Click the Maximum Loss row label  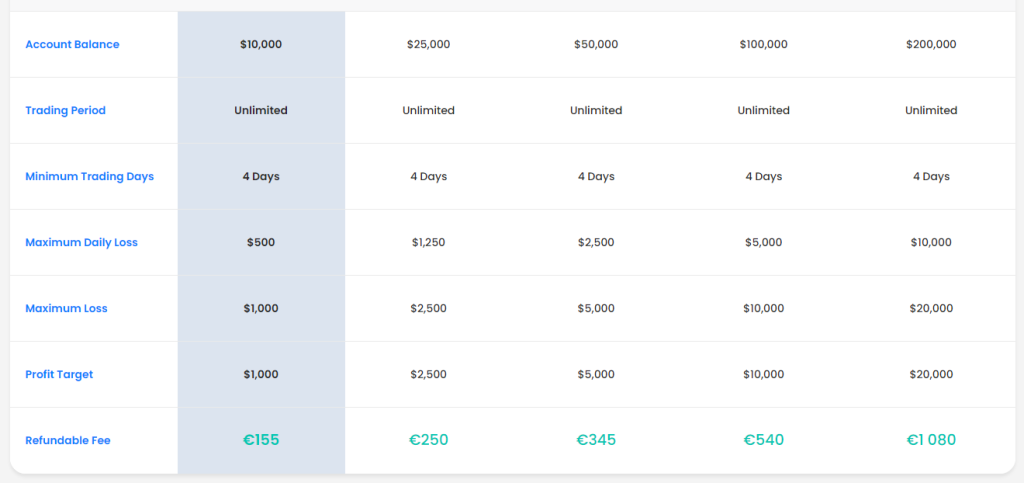click(x=66, y=308)
